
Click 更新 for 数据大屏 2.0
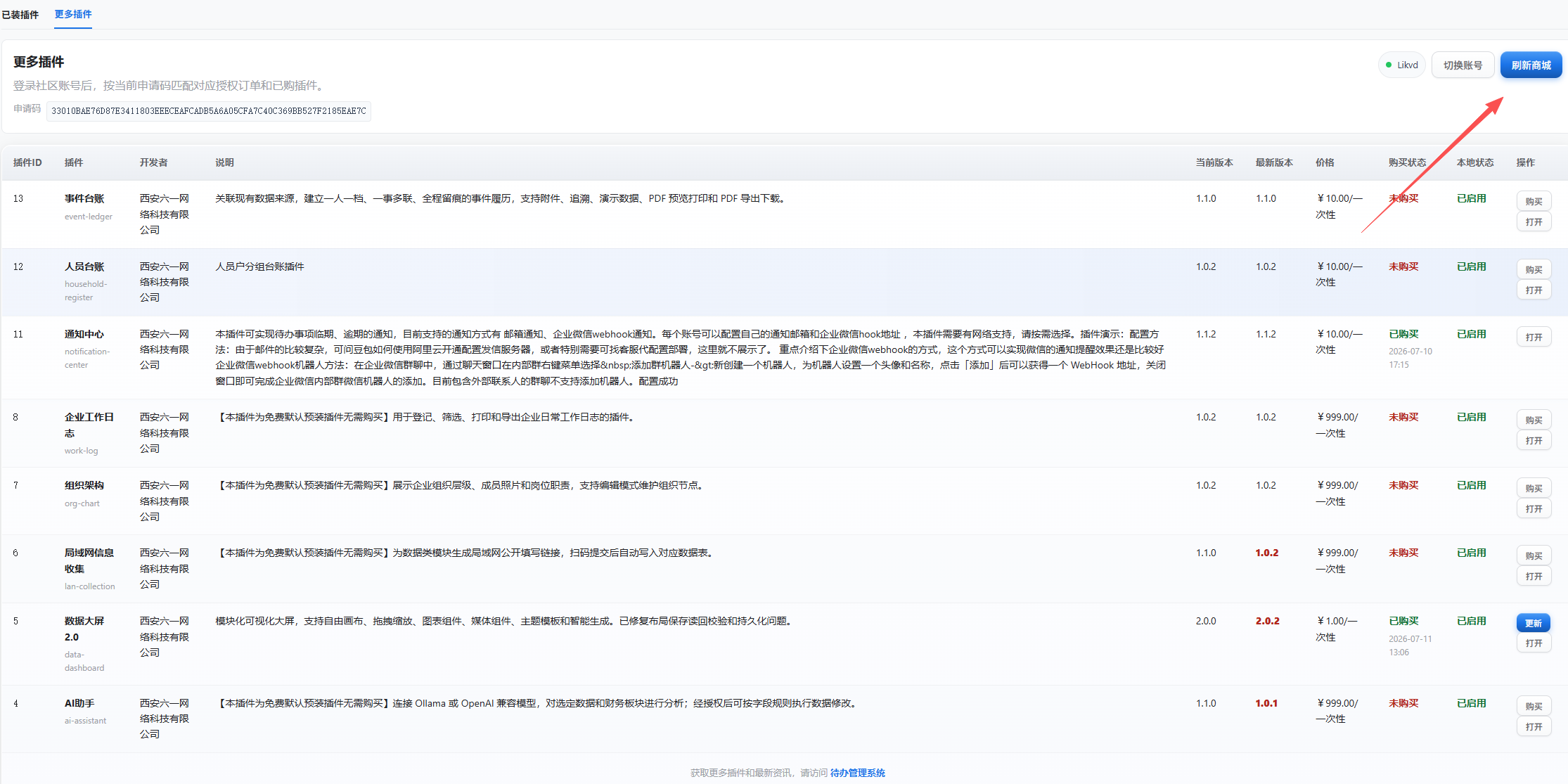click(x=1534, y=623)
